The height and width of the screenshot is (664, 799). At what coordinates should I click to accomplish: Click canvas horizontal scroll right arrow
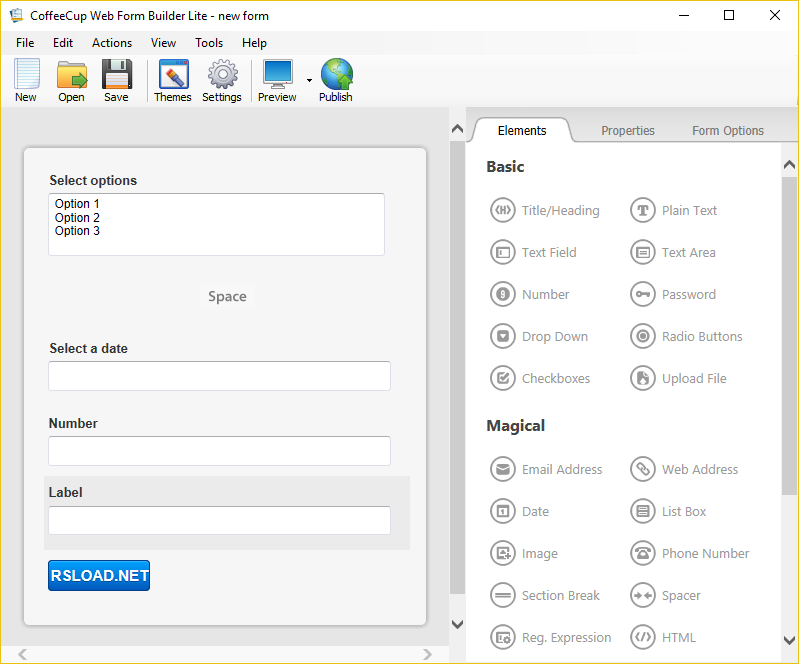coord(427,654)
